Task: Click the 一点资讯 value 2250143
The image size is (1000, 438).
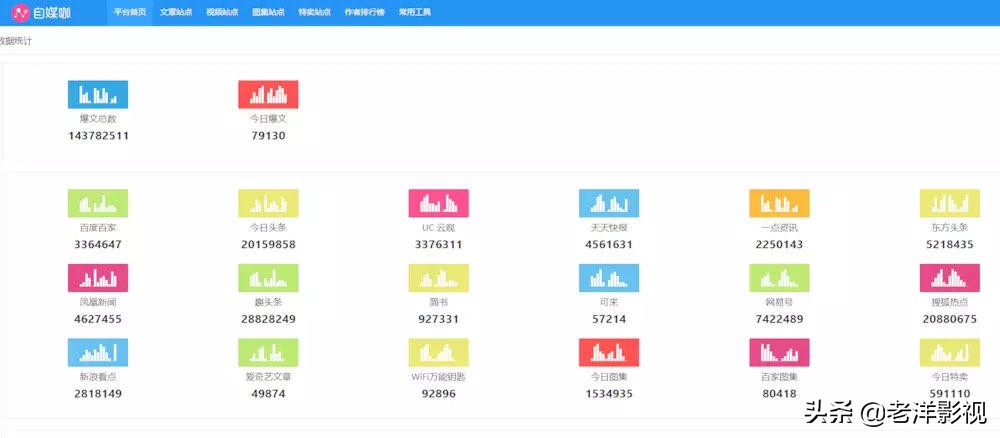Action: tap(779, 244)
